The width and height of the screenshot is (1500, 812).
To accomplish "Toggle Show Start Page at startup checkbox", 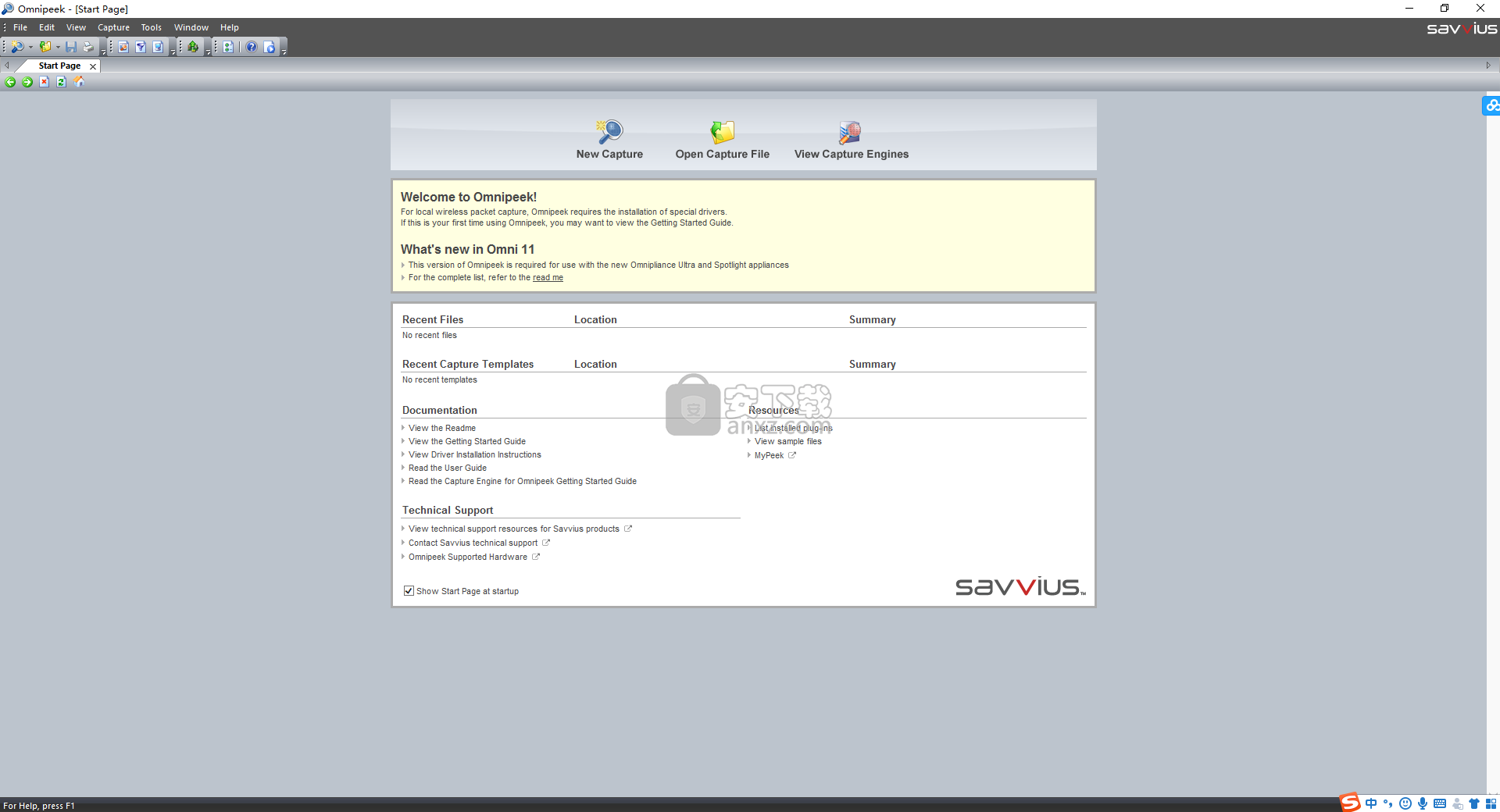I will coord(409,591).
